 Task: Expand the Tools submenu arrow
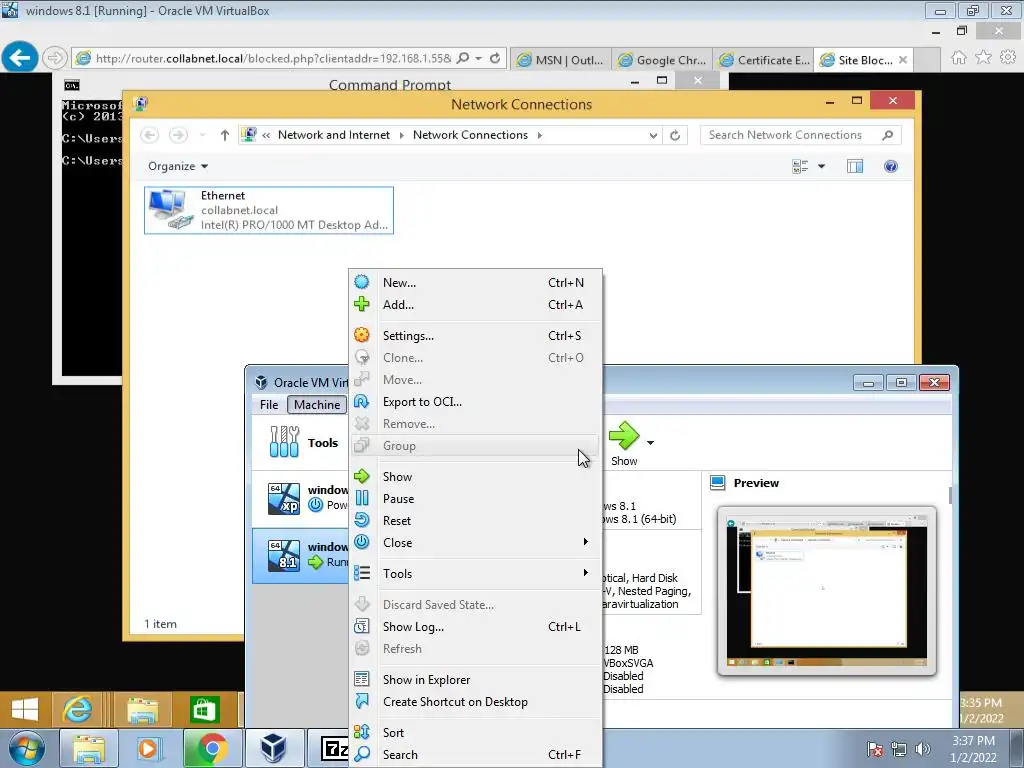[x=586, y=573]
